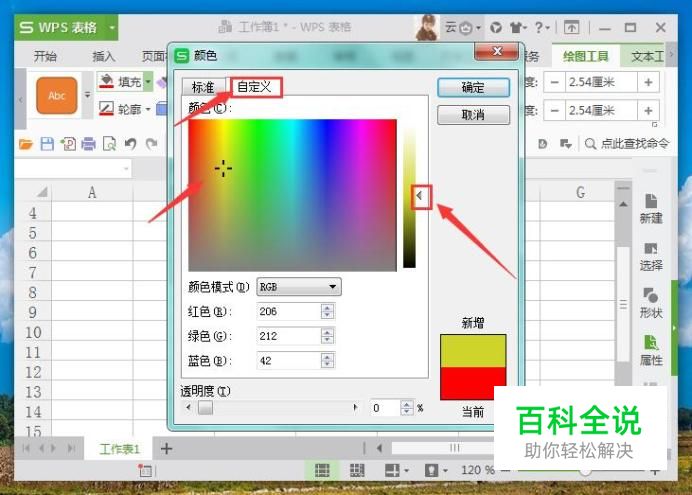This screenshot has width=692, height=495.
Task: Open the size dialog launcher below width field
Action: click(x=654, y=125)
